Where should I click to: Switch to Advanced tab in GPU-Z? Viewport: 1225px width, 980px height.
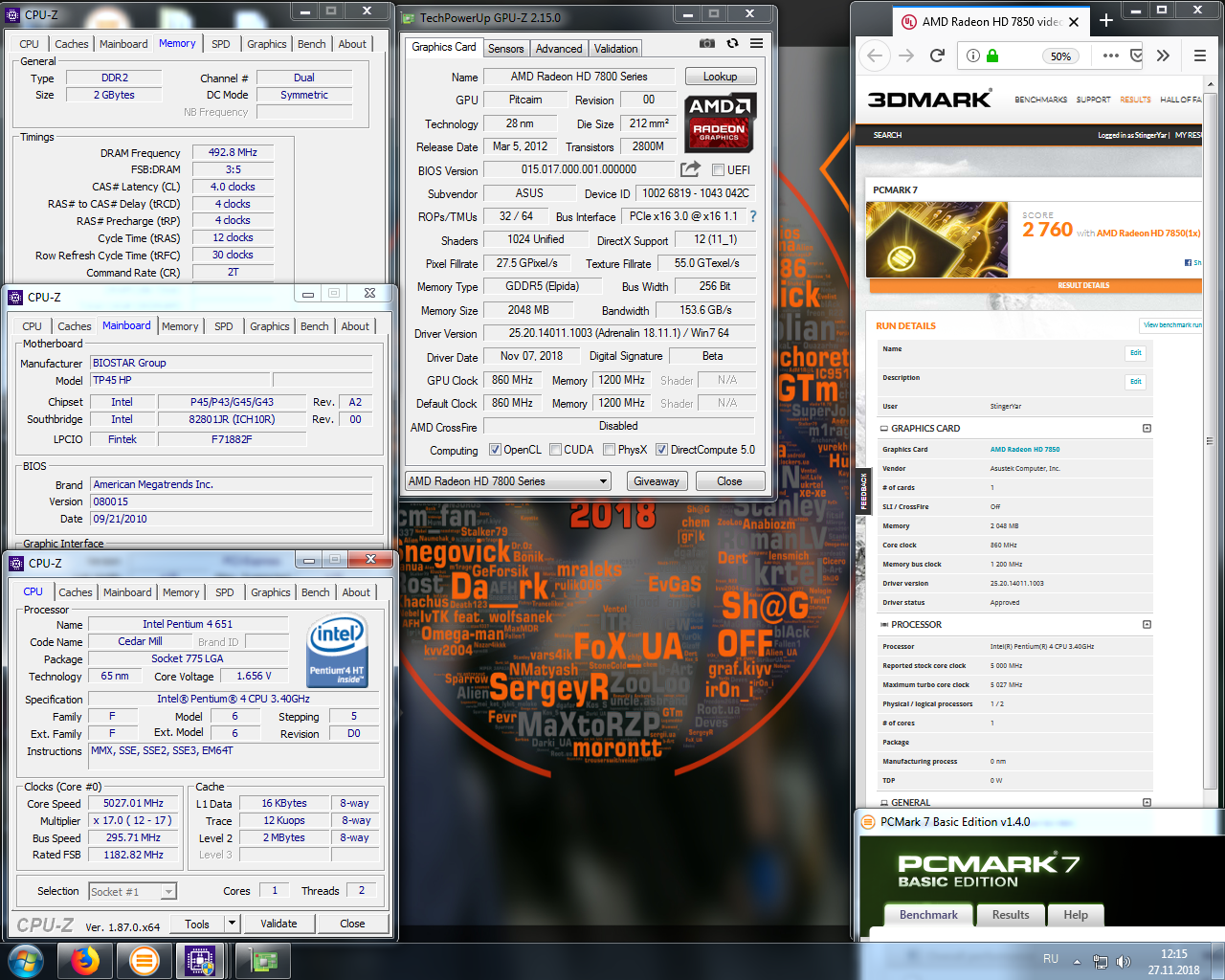click(x=559, y=49)
